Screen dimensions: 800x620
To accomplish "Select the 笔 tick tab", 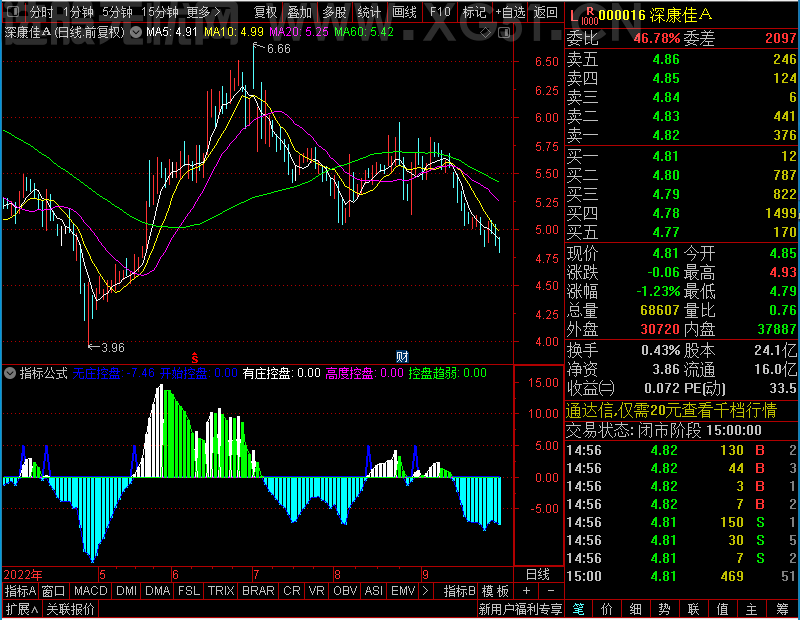I will click(578, 609).
